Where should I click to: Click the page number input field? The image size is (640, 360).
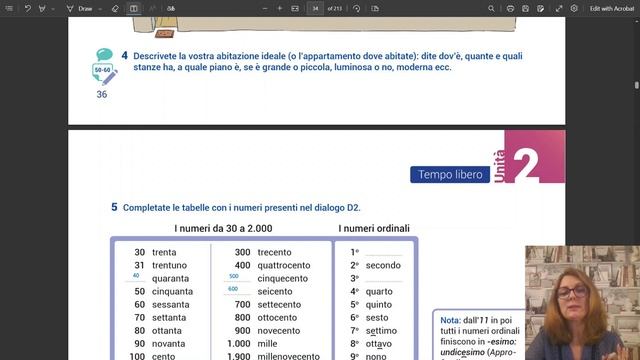315,8
